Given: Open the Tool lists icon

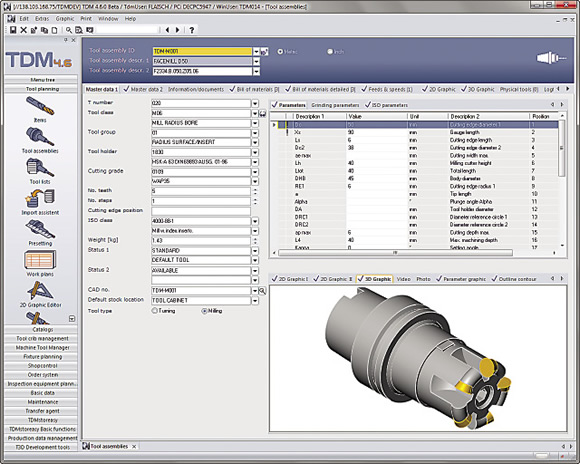Looking at the screenshot, I should click(x=40, y=168).
